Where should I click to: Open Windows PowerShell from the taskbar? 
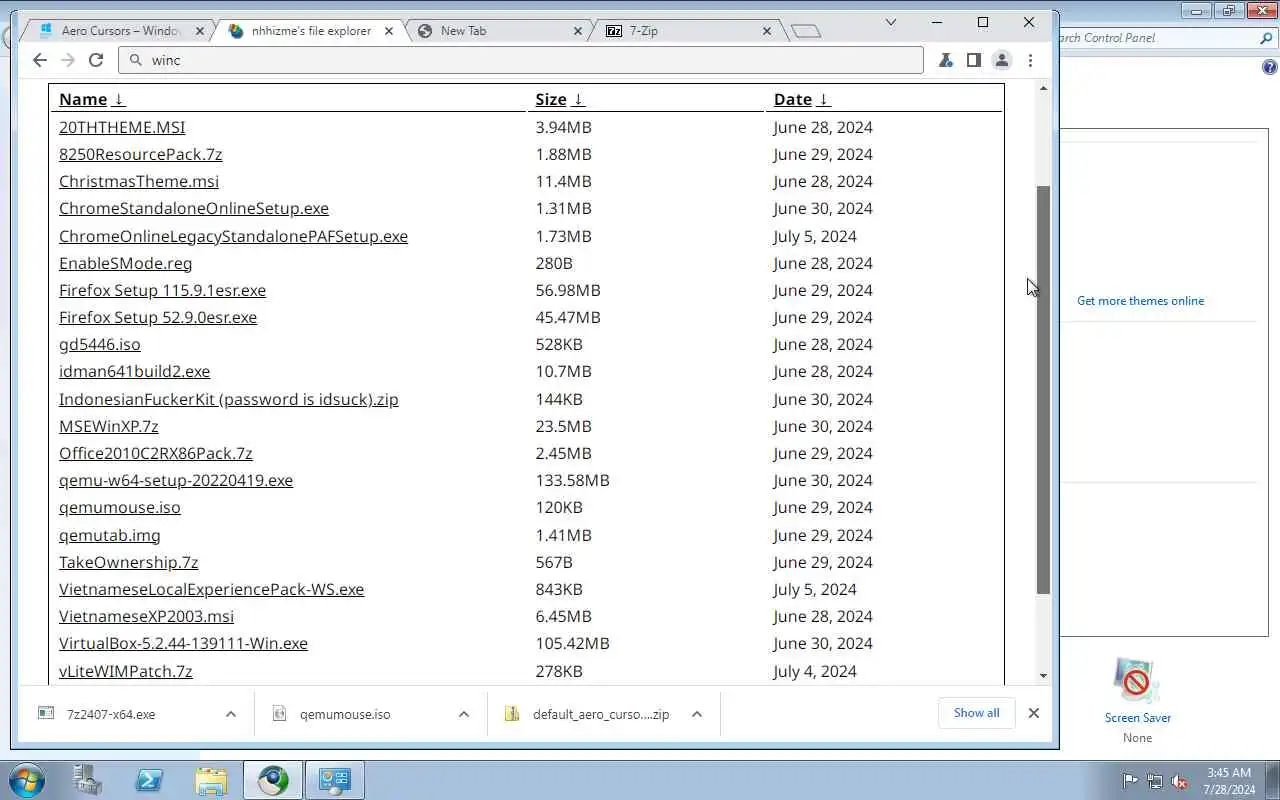click(149, 780)
